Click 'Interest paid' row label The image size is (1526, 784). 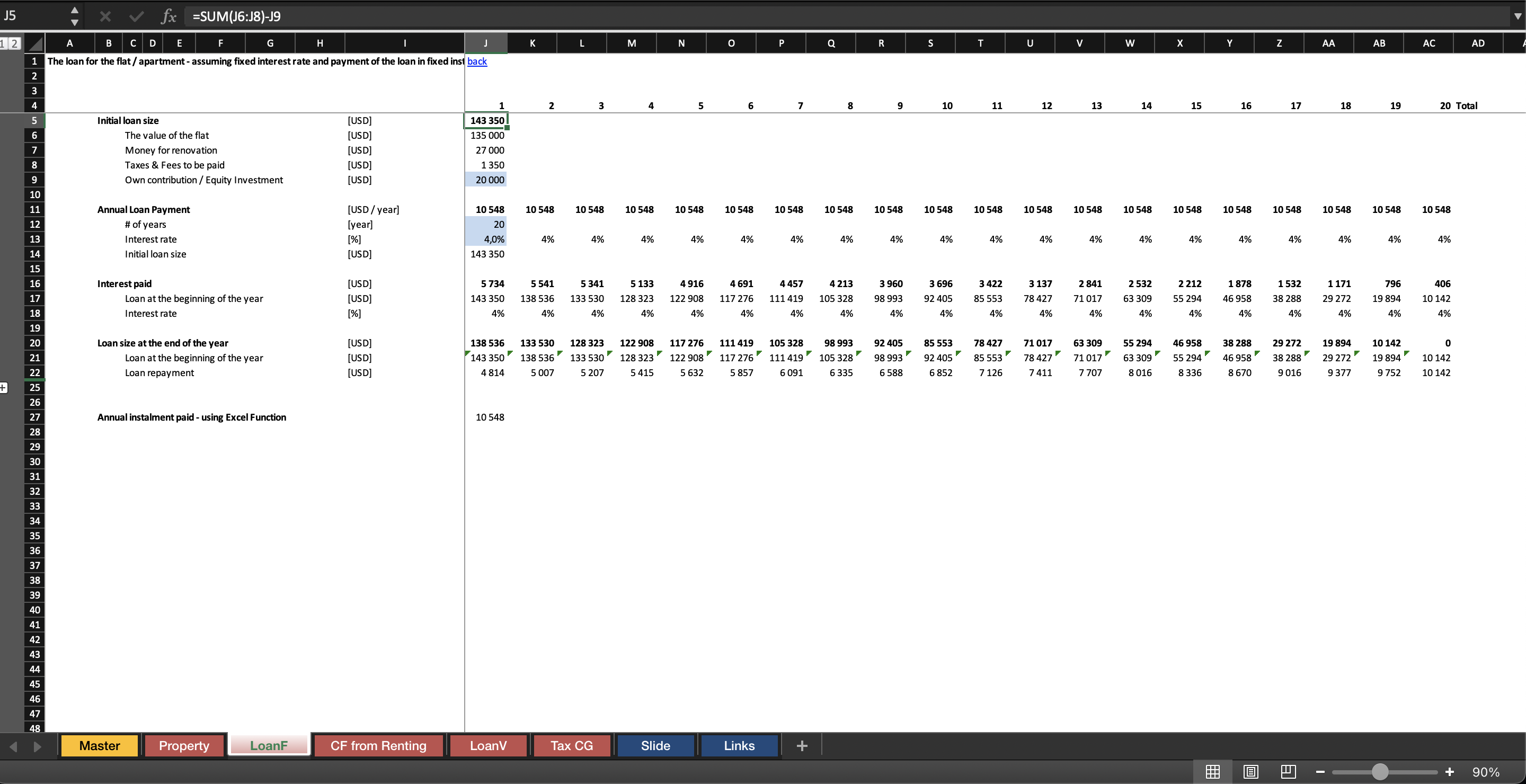124,283
